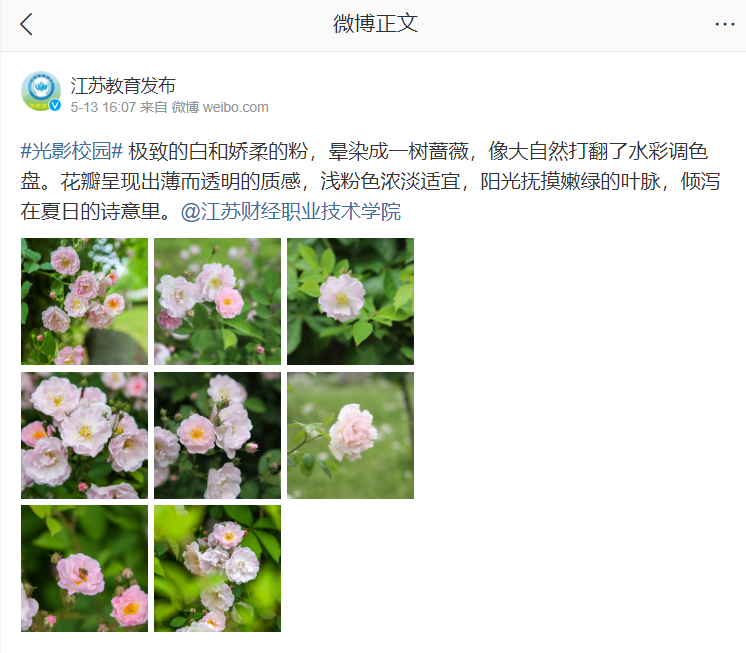
Task: Open the #光影校园# hashtag topic
Action: tap(72, 151)
